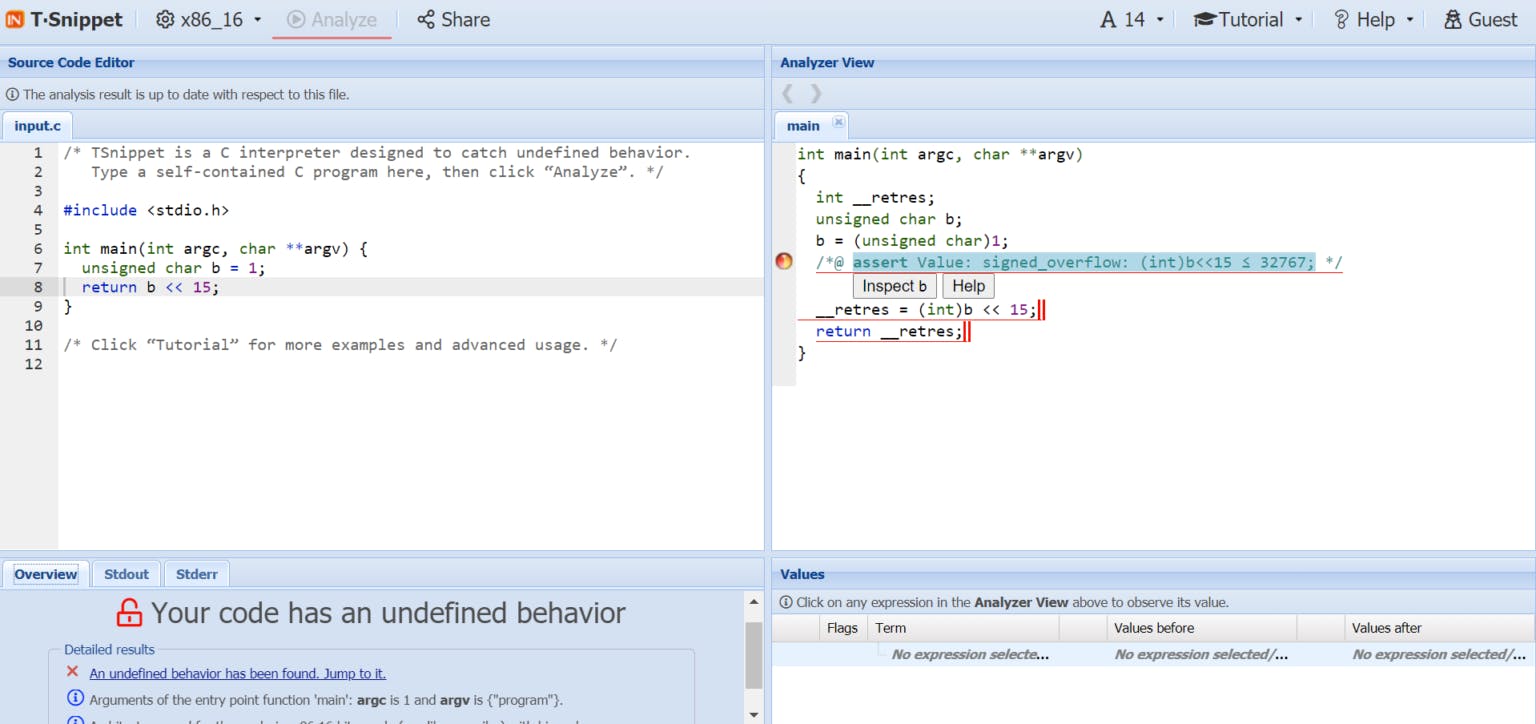Switch to the Stderr tab
1536x724 pixels.
click(x=196, y=574)
